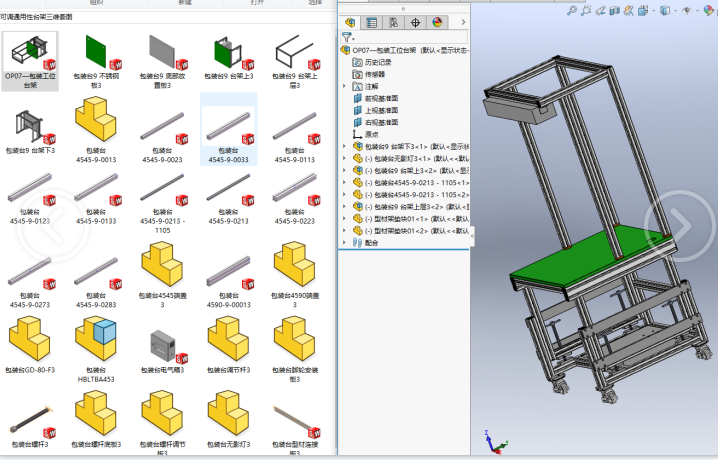Click the arrow to show more manager tabs
The image size is (718, 460).
(463, 22)
